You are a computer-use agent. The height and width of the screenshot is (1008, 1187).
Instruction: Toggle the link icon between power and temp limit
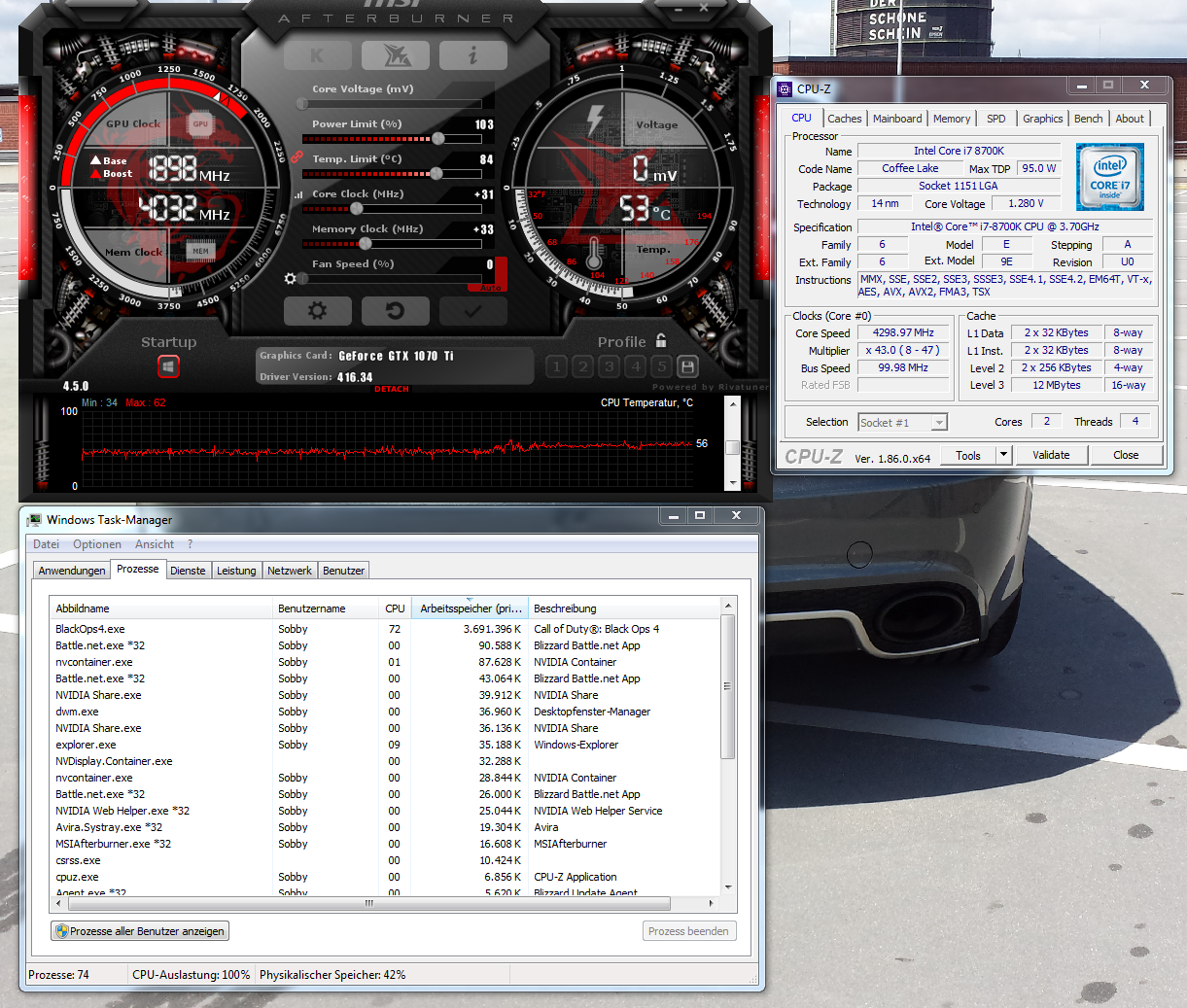pyautogui.click(x=297, y=156)
